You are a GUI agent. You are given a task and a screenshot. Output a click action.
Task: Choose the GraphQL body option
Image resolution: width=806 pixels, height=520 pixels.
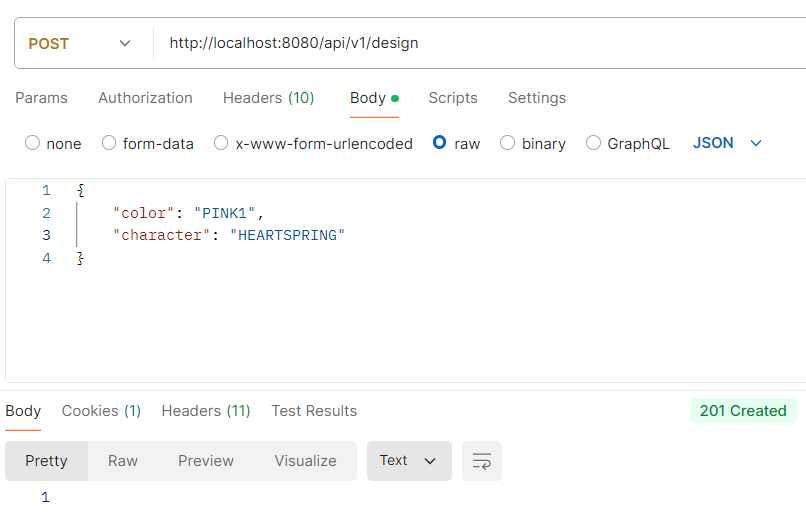tap(593, 143)
